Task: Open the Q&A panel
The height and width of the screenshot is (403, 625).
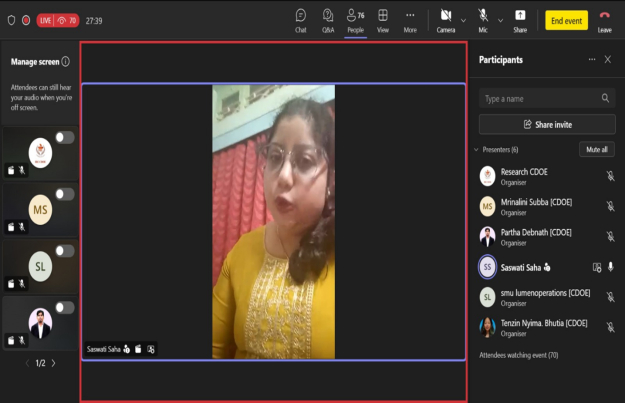Action: point(328,19)
